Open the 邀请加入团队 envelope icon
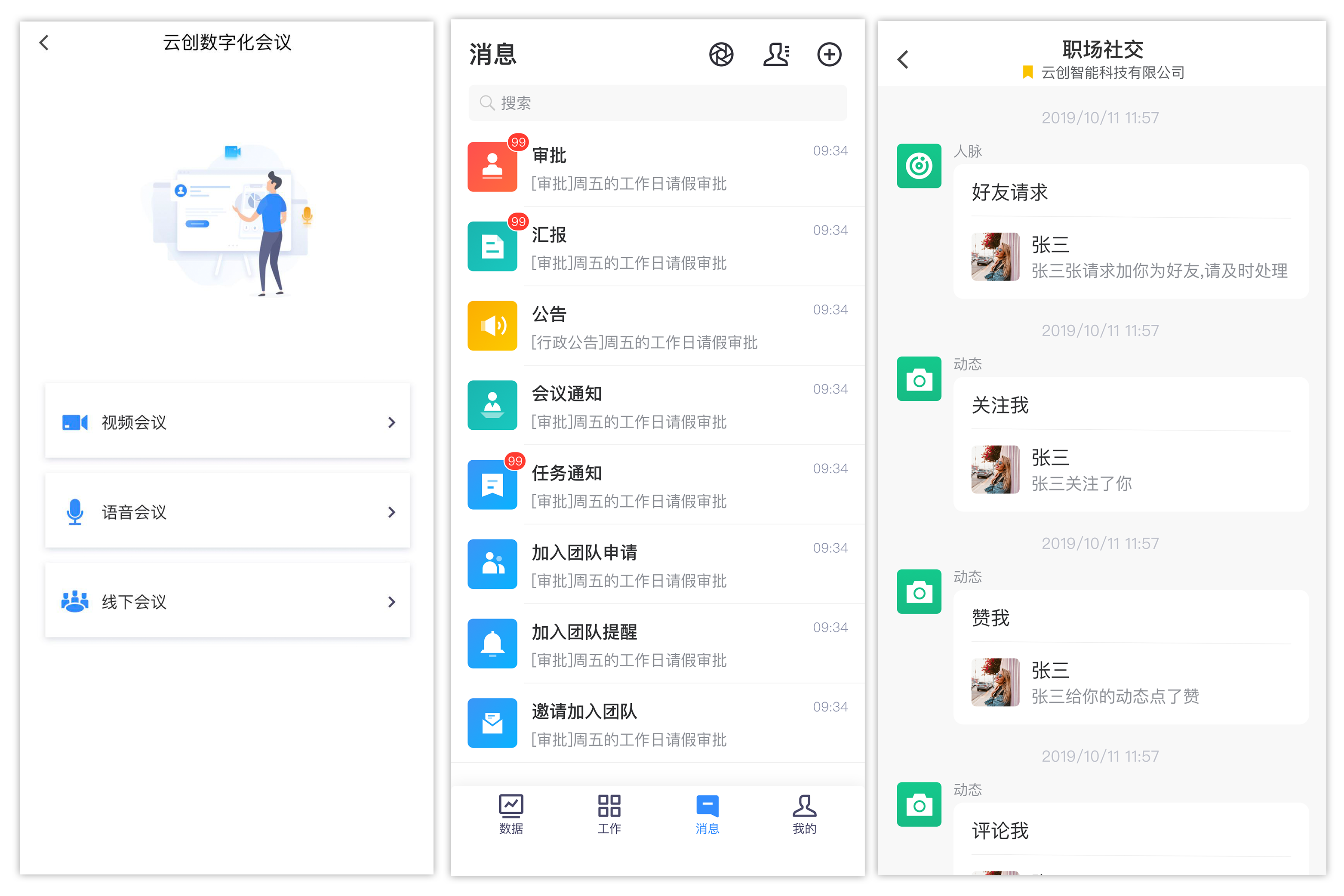 click(x=492, y=723)
